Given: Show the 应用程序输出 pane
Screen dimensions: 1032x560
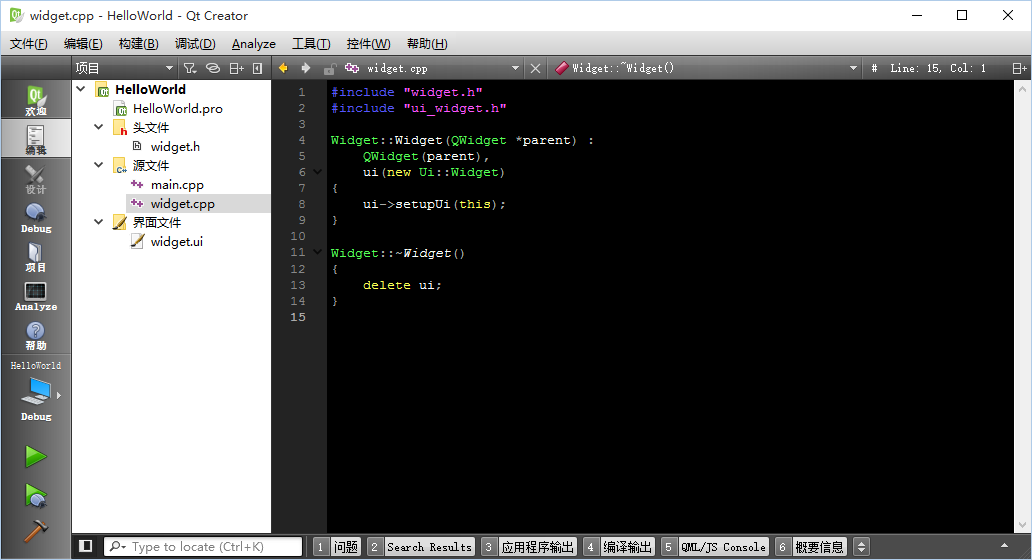Looking at the screenshot, I should point(529,547).
